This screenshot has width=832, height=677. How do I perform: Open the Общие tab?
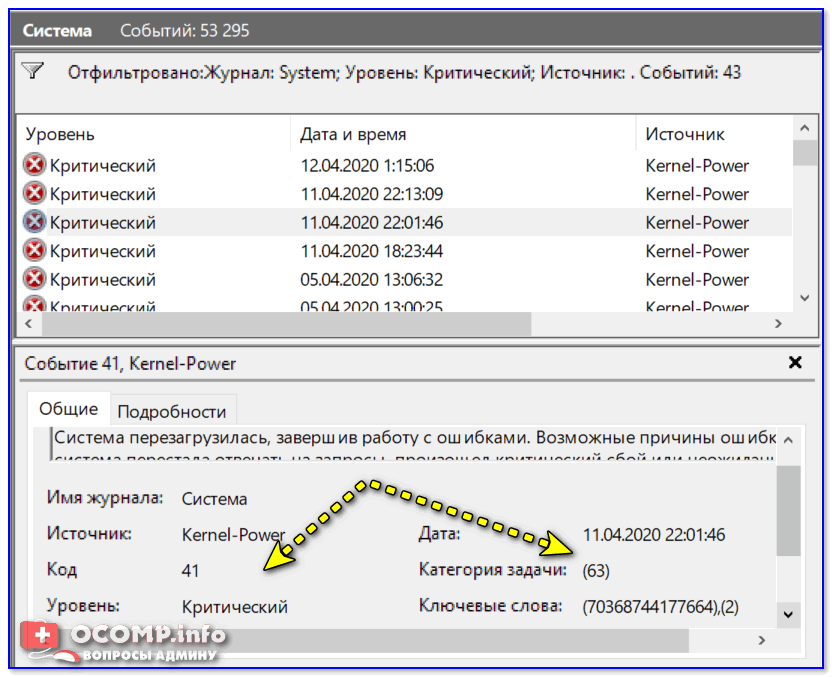click(x=69, y=409)
